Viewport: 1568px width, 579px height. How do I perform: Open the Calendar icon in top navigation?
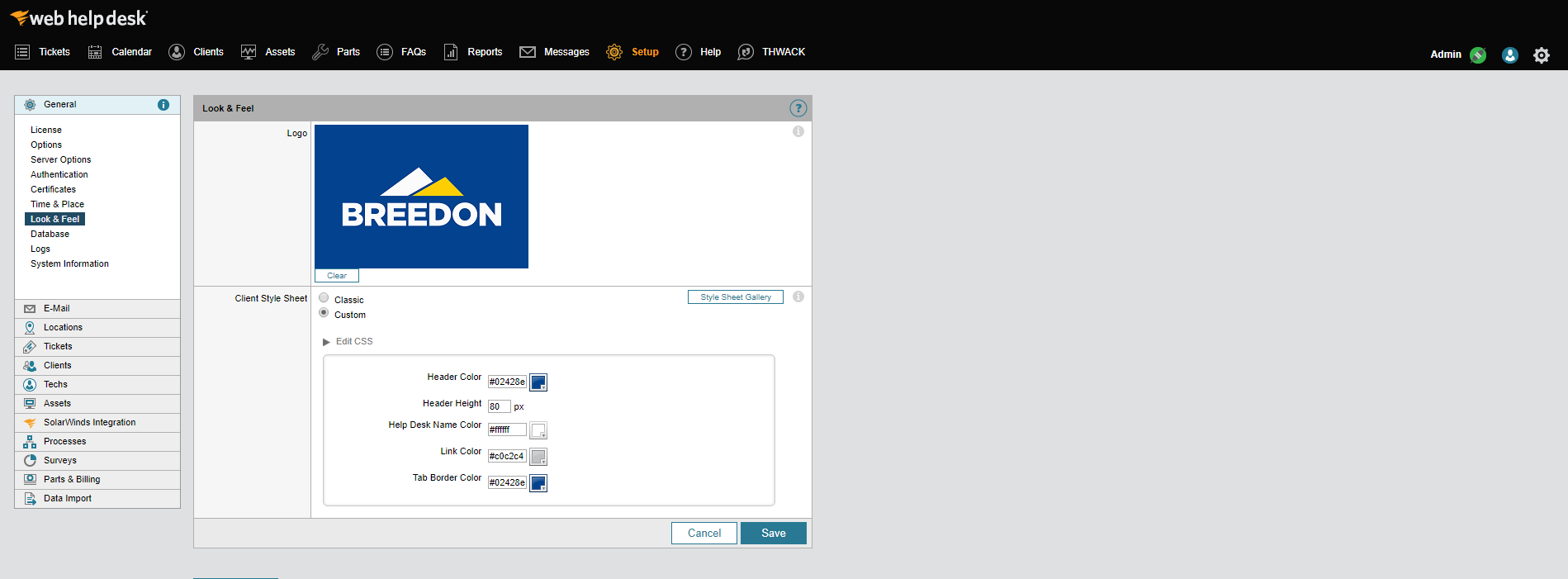click(x=95, y=52)
